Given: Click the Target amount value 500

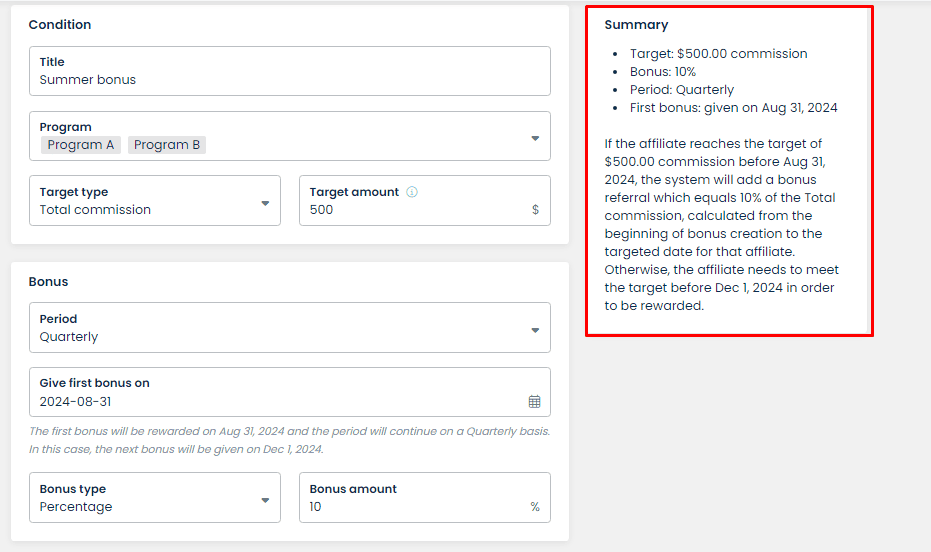Looking at the screenshot, I should pos(321,210).
